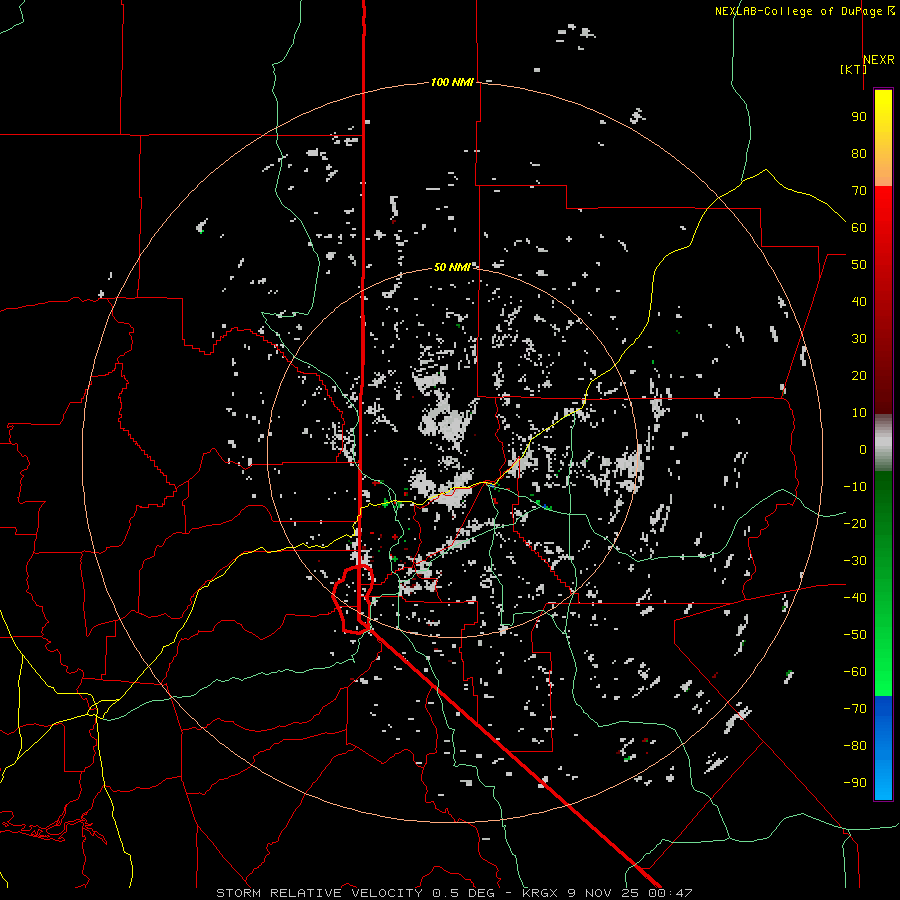Click the 20 value on the velocity scale

click(859, 376)
